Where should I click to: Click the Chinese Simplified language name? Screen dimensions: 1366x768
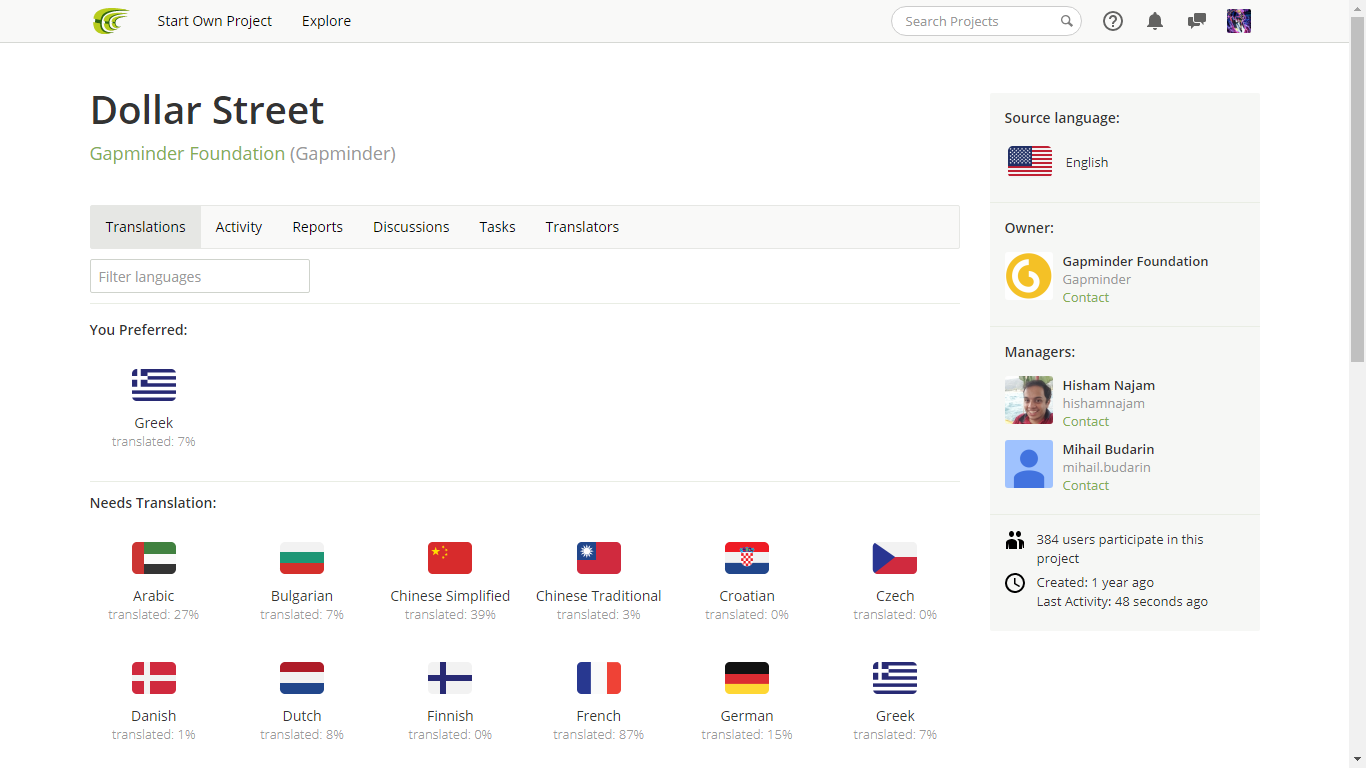pos(450,596)
